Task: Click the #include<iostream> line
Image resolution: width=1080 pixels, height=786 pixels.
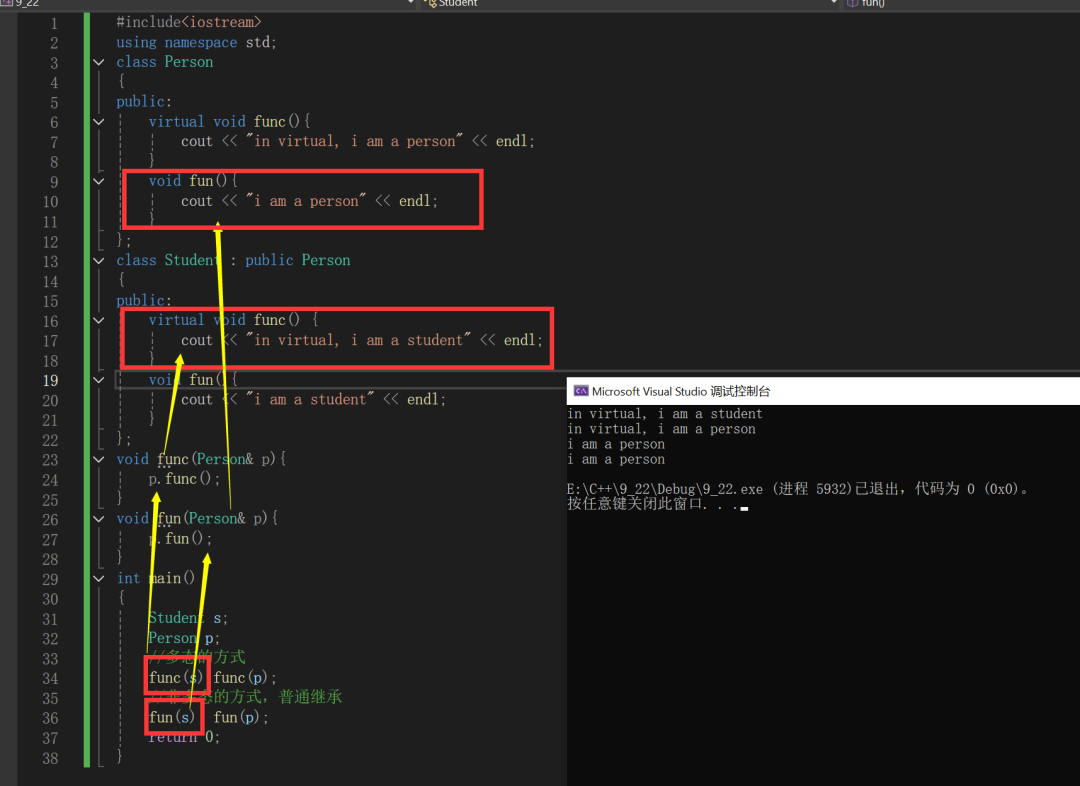Action: [189, 22]
